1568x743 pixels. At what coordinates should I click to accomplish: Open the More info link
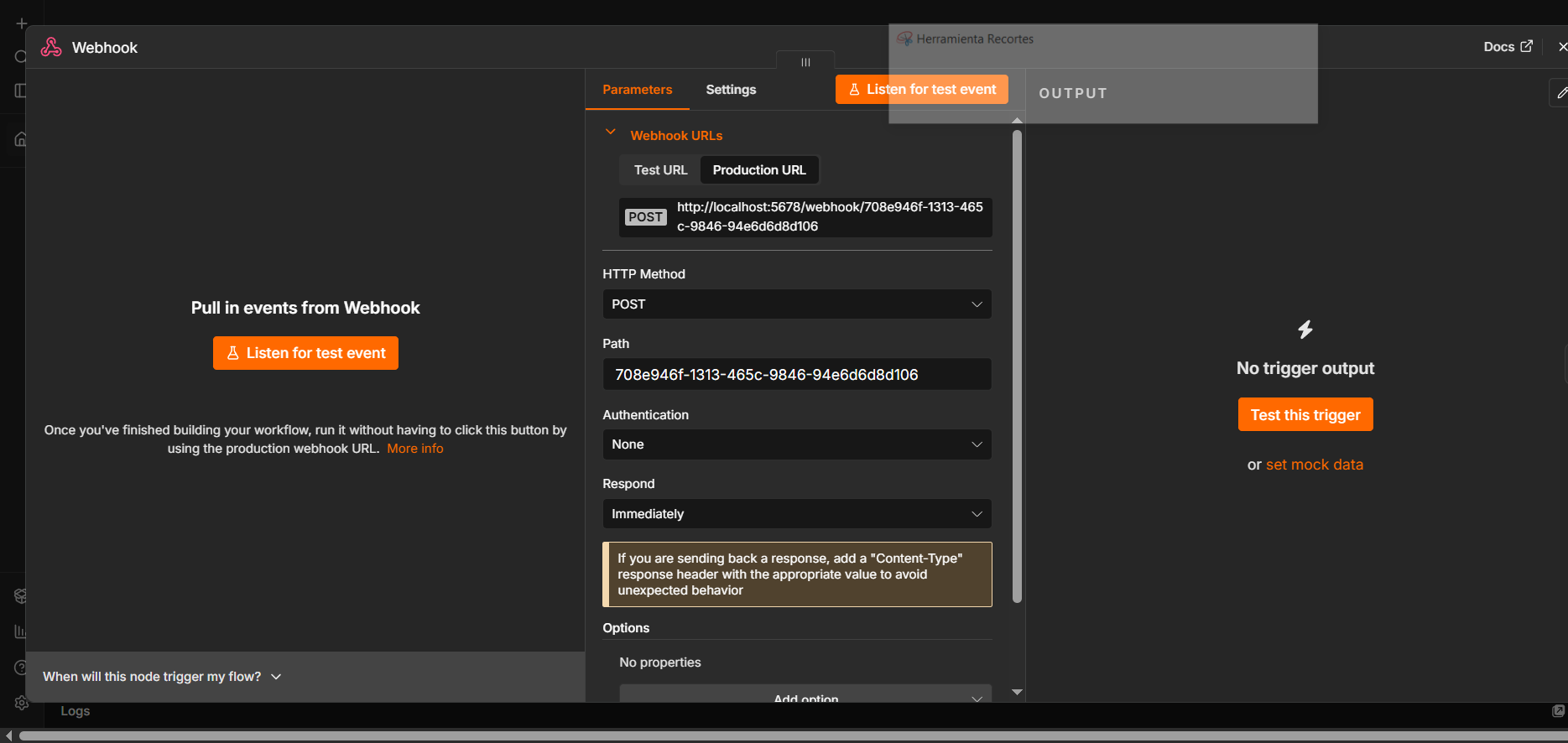[x=415, y=449]
